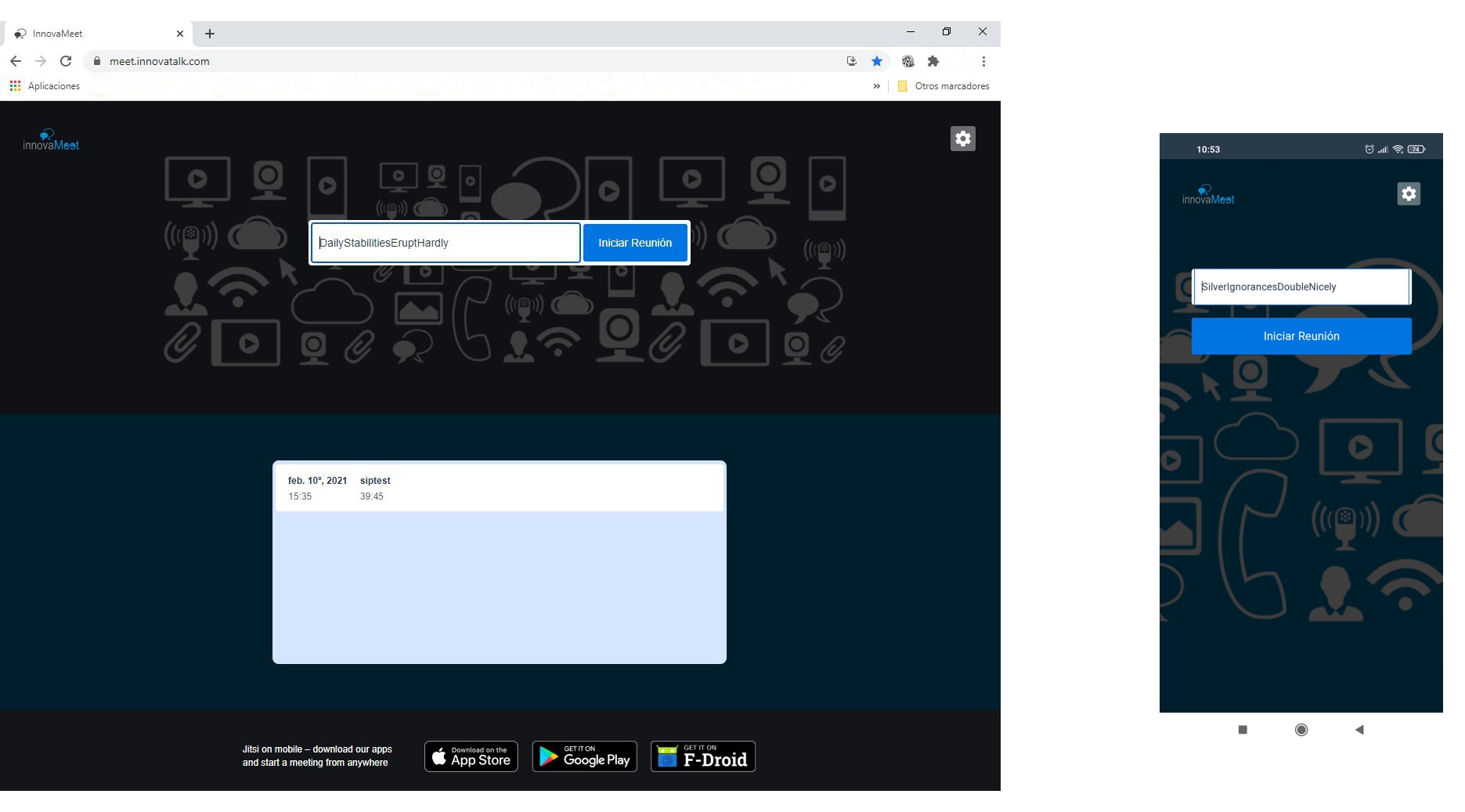Screen dimensions: 1465x812
Task: Click the Get it on Google Play badge
Action: pos(584,756)
